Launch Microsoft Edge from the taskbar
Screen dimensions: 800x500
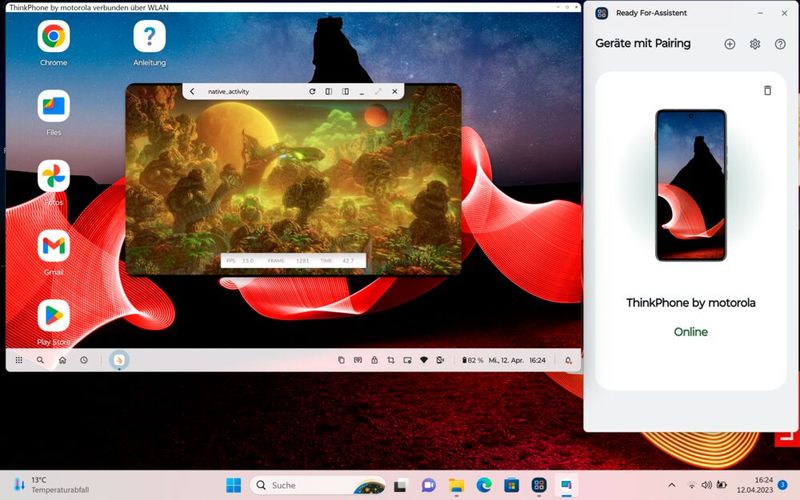484,485
